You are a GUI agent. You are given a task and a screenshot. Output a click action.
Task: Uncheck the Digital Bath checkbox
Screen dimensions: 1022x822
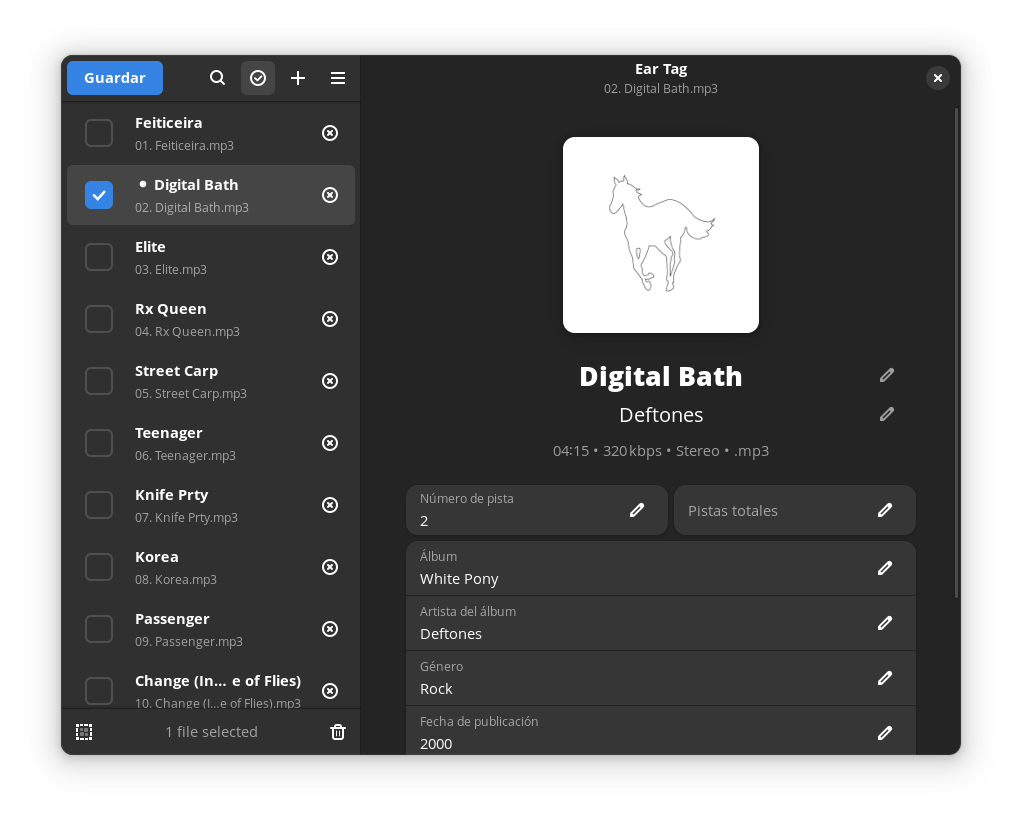(x=99, y=195)
